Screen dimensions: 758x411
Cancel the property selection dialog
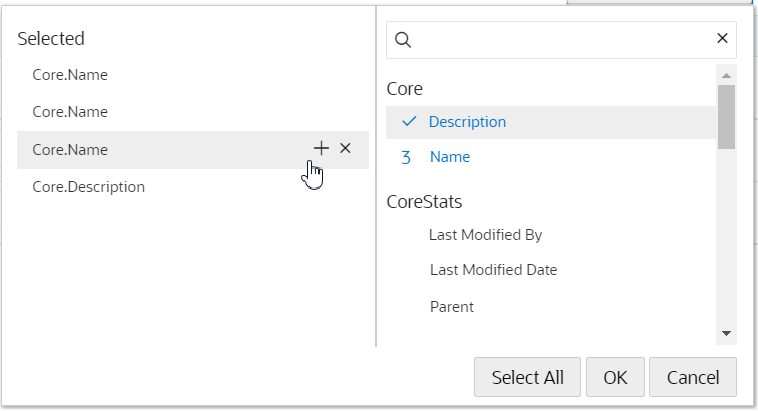(692, 377)
